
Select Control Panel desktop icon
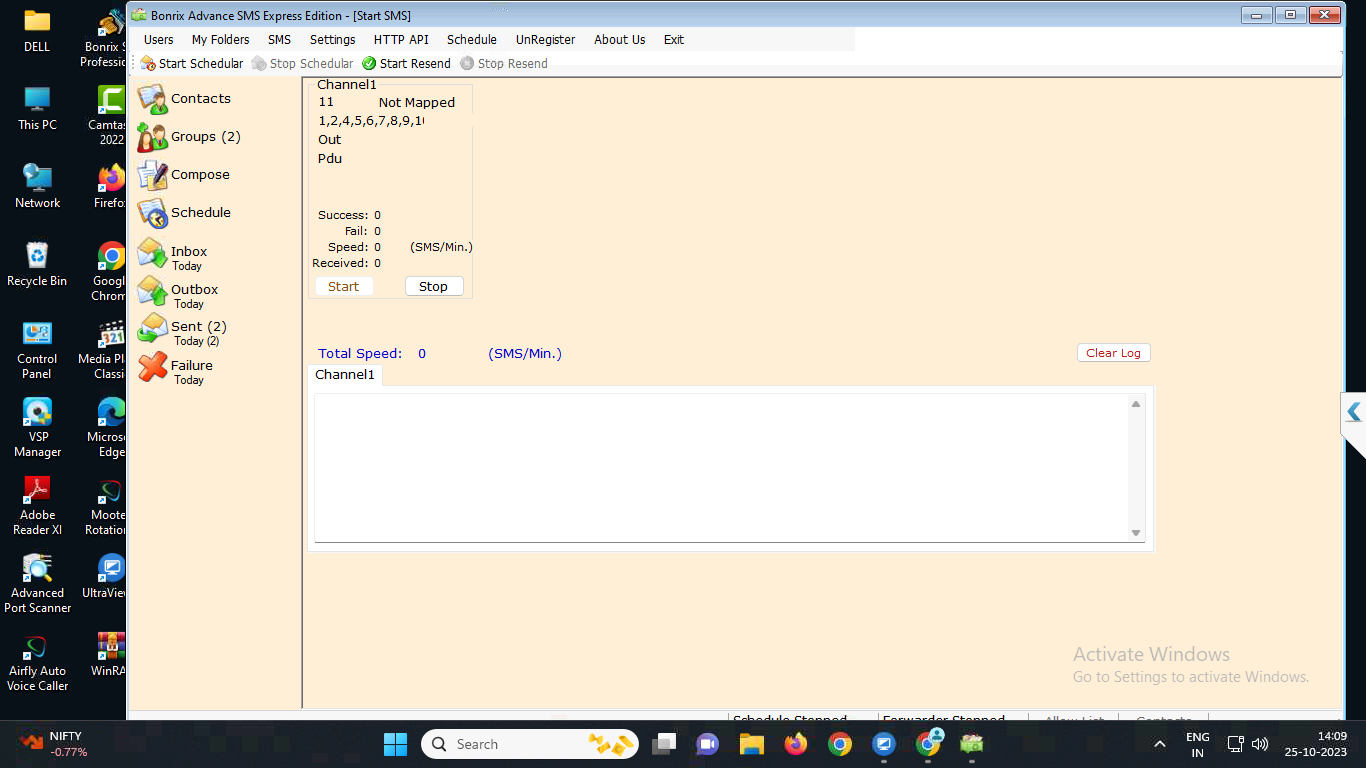37,350
